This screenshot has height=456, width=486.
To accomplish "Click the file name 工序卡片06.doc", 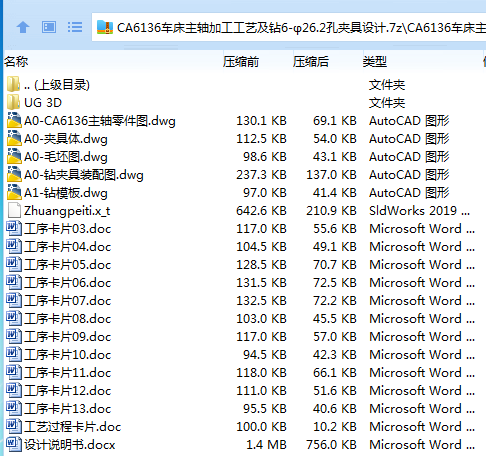I will [68, 283].
